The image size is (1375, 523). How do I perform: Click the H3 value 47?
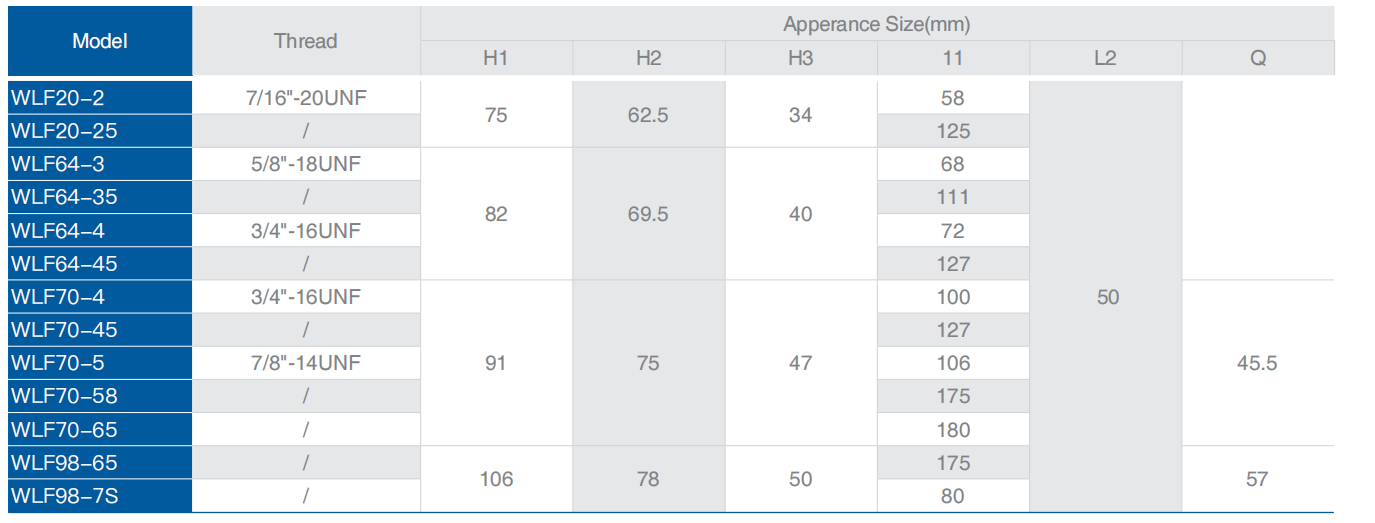click(x=800, y=363)
